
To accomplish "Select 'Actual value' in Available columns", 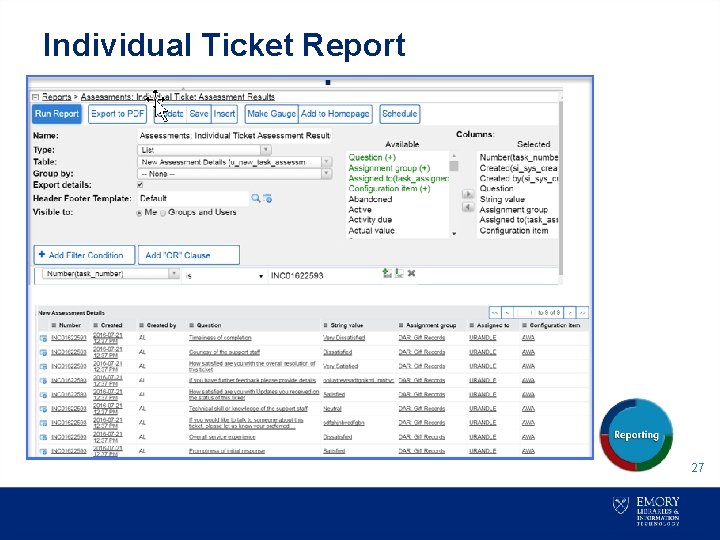I will 371,231.
